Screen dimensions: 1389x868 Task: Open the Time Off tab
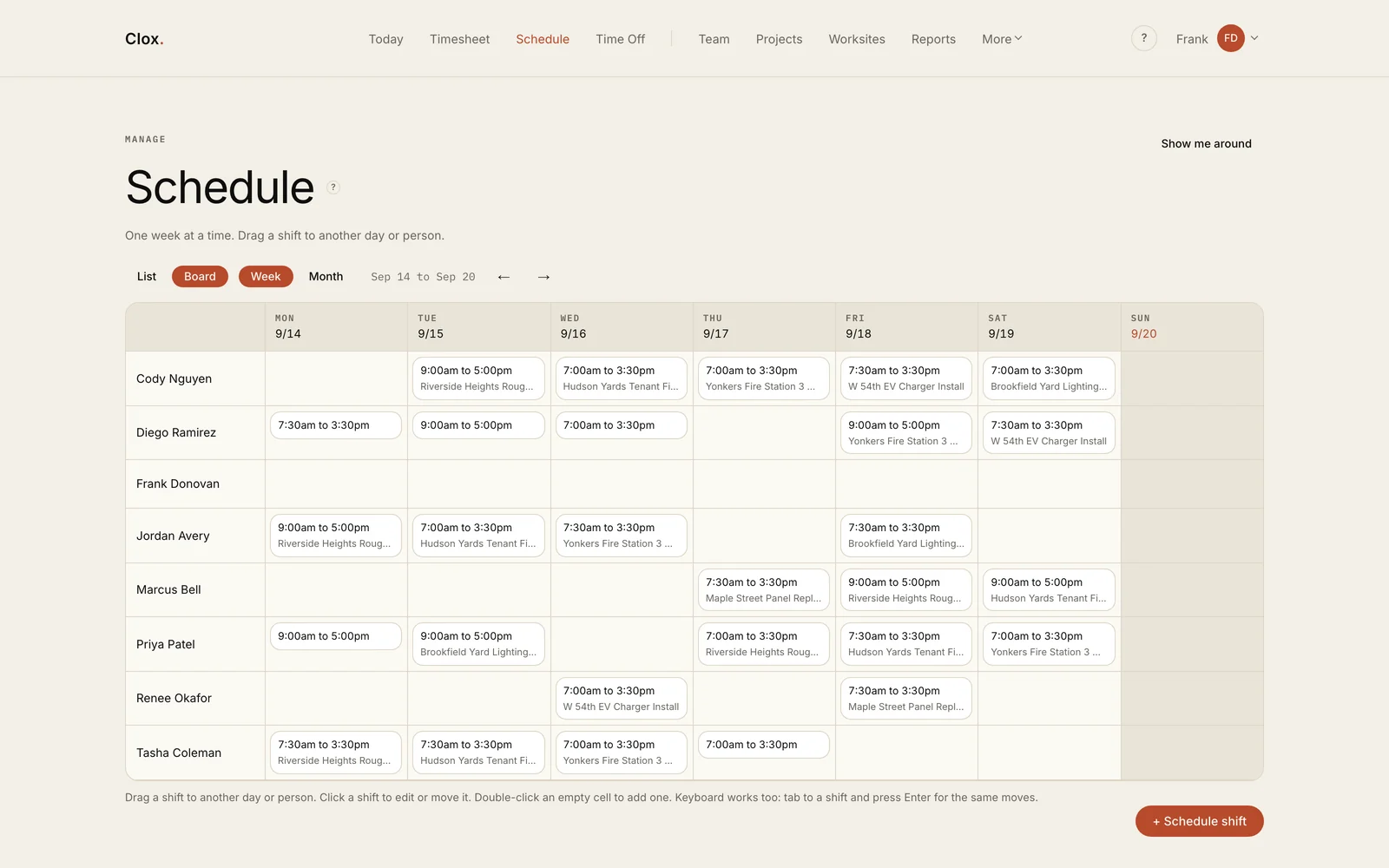[620, 39]
